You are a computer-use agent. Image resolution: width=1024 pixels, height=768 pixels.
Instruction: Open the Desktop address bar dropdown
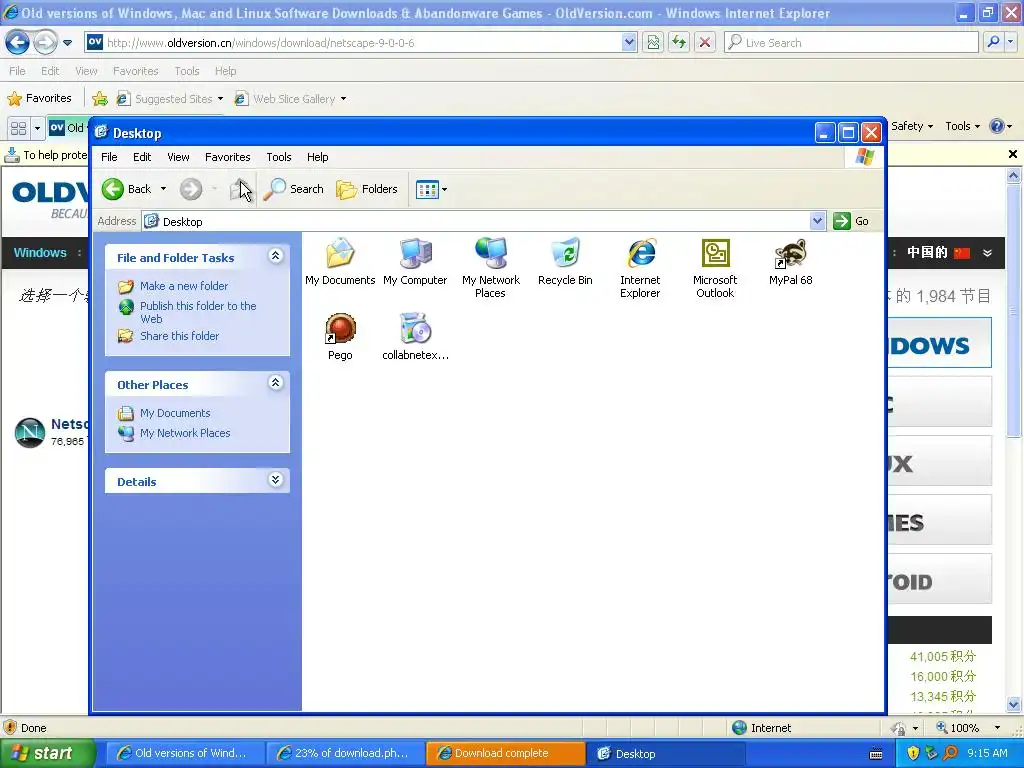pos(818,221)
